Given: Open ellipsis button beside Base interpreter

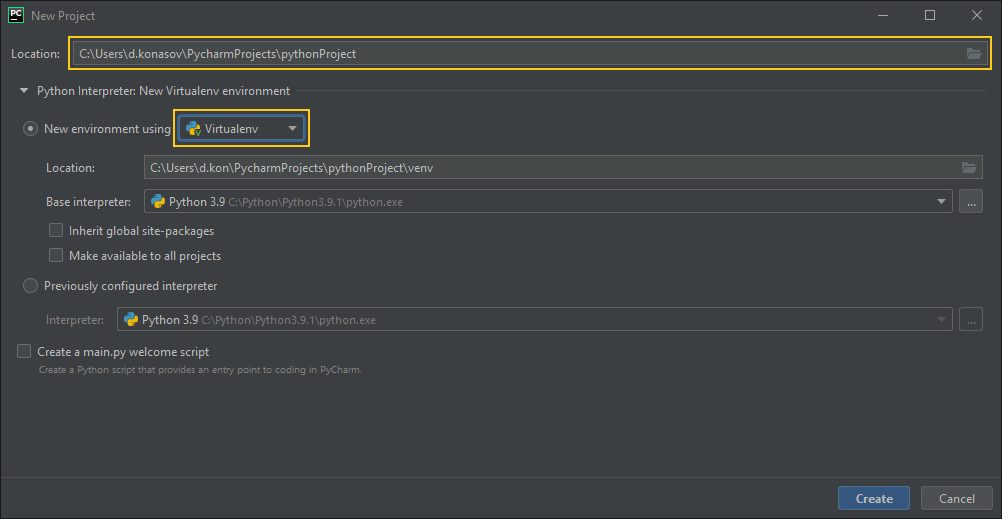Looking at the screenshot, I should 971,202.
